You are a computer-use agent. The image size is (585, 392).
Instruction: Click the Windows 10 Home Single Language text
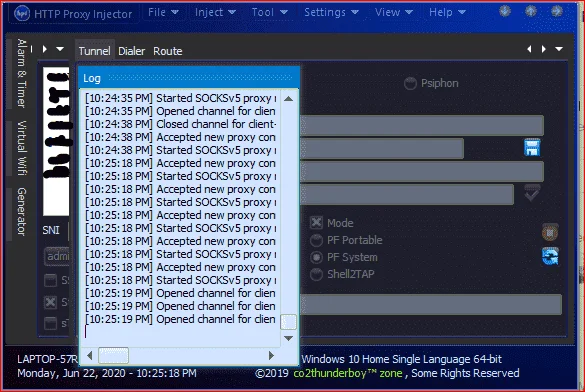(401, 359)
